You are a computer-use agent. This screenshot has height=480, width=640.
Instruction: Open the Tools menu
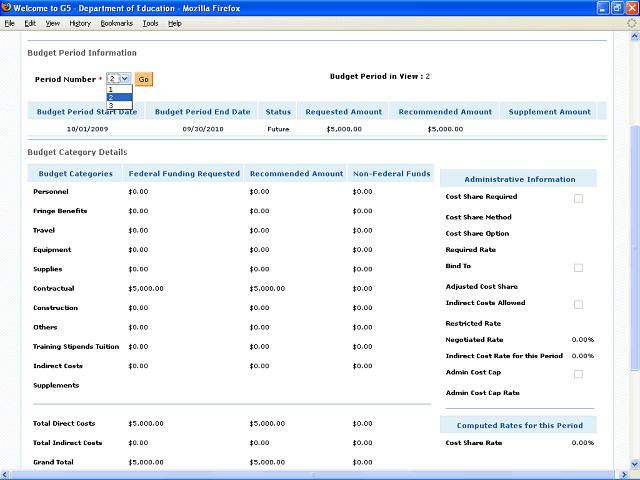(150, 23)
